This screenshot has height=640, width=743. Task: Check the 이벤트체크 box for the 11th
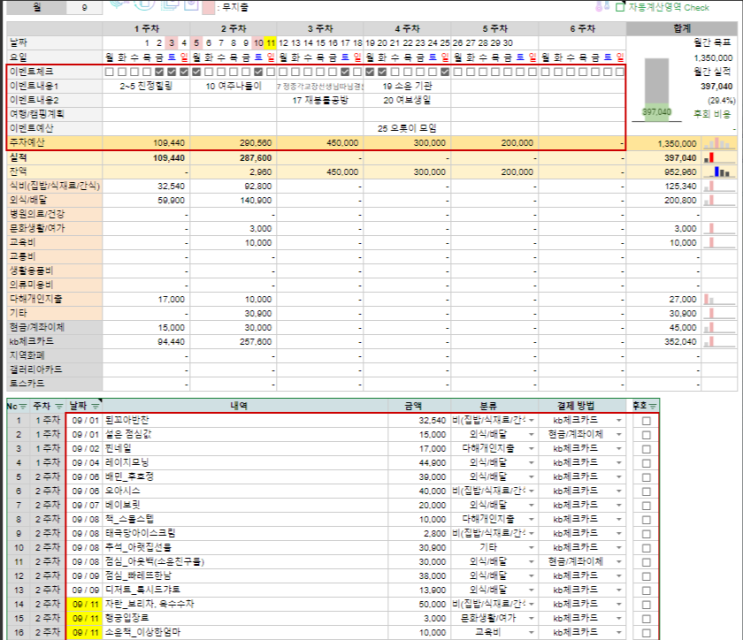[271, 72]
